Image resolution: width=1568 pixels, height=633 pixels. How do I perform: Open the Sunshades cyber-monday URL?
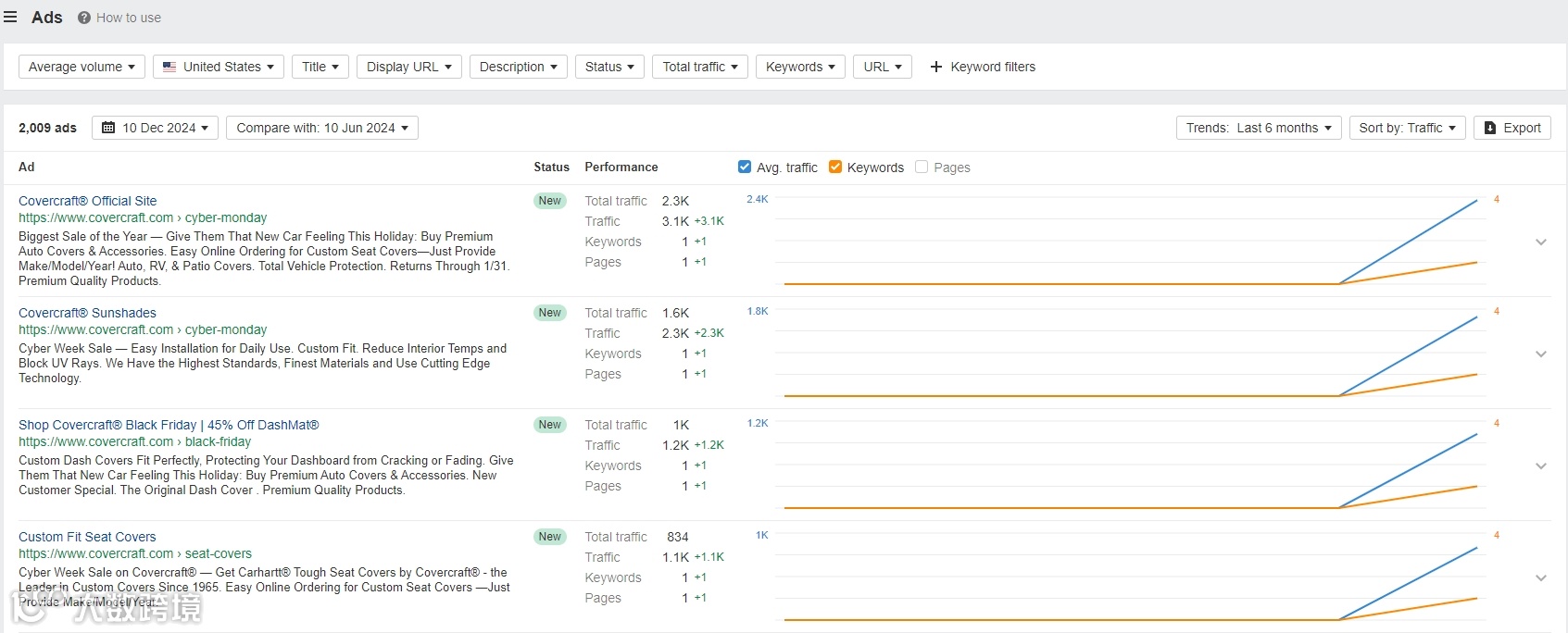point(143,329)
